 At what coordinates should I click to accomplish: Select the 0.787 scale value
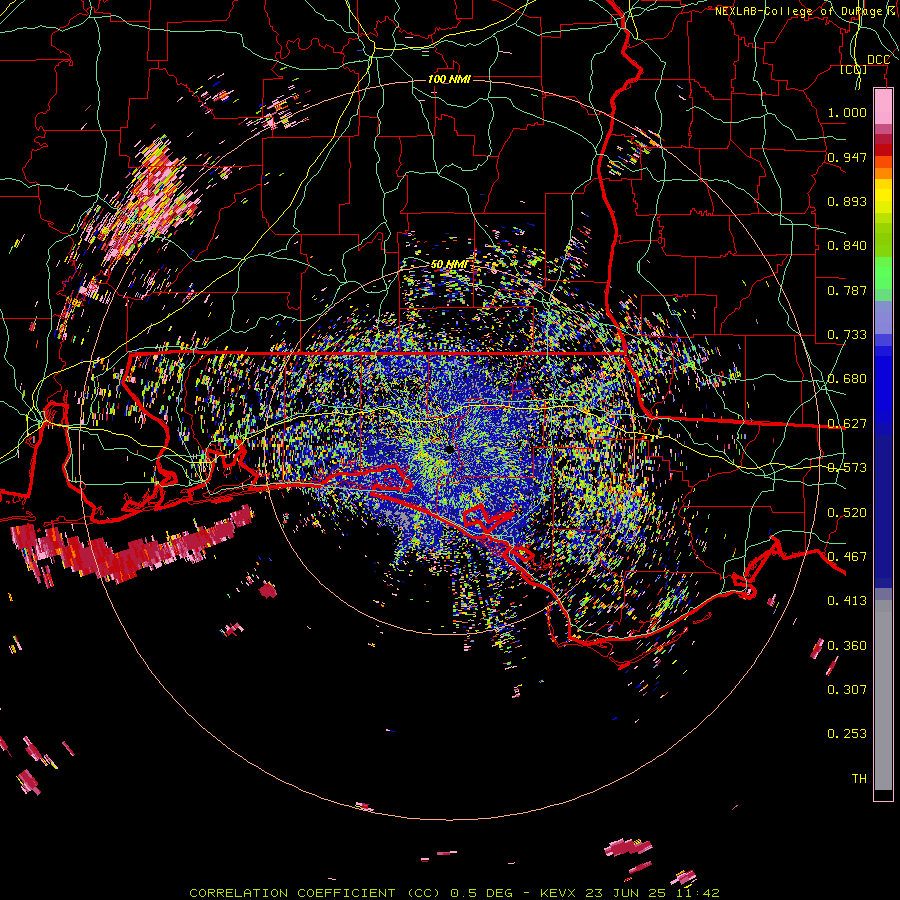(847, 290)
